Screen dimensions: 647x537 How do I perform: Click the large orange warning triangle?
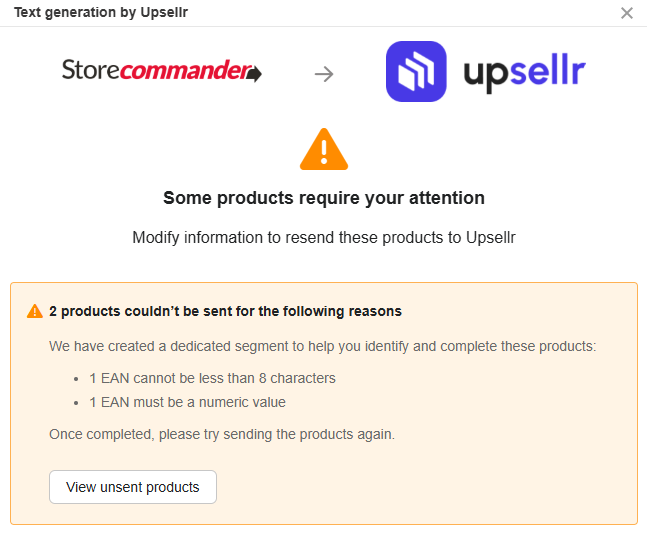point(324,150)
